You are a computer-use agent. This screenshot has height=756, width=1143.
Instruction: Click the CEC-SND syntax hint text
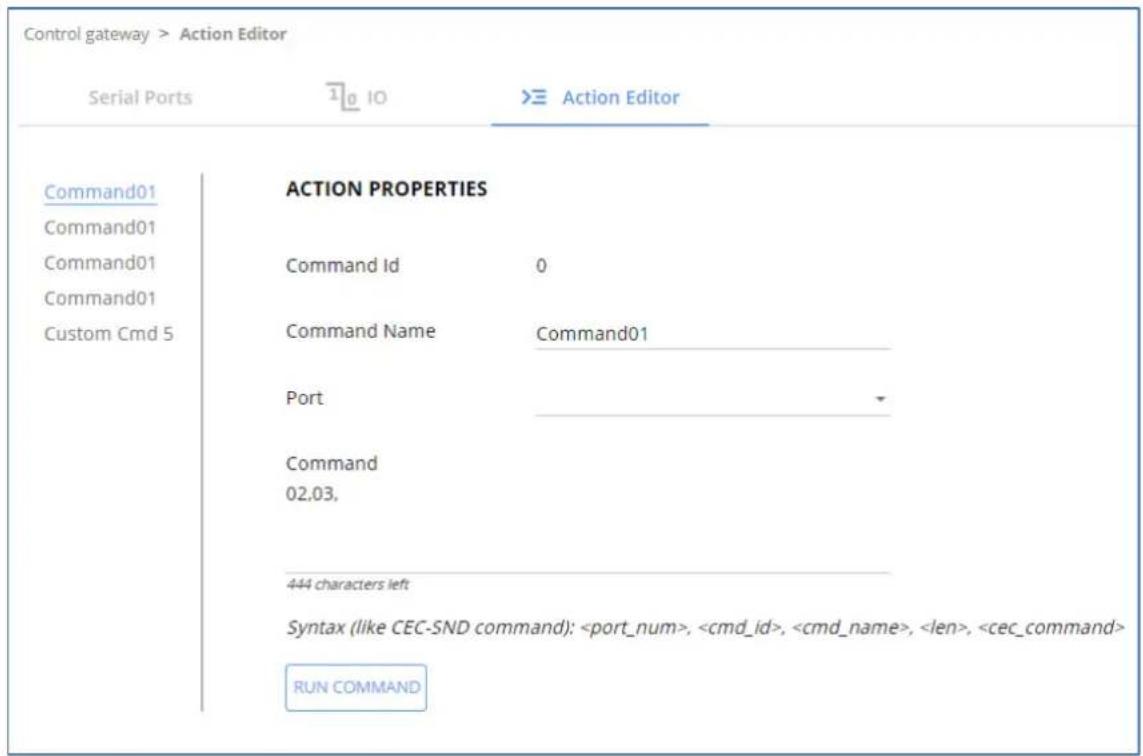click(x=704, y=627)
